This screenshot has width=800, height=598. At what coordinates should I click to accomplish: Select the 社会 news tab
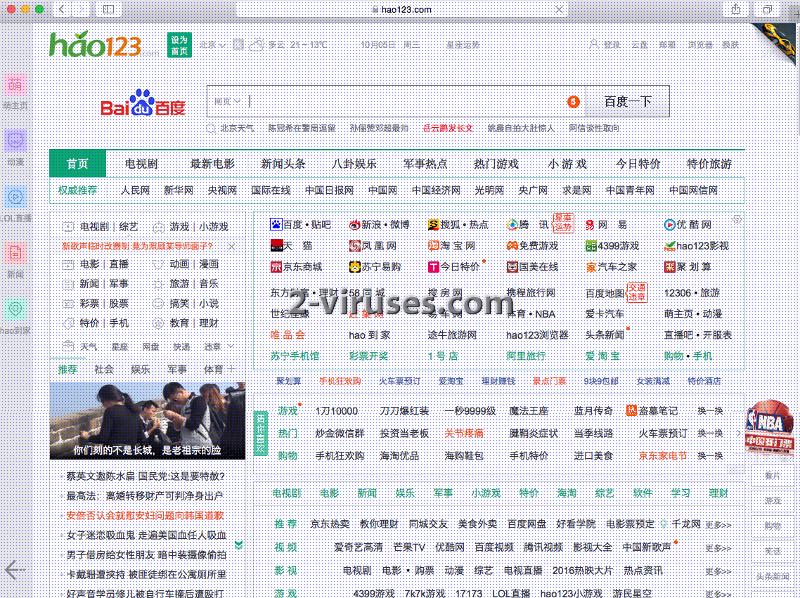(104, 369)
